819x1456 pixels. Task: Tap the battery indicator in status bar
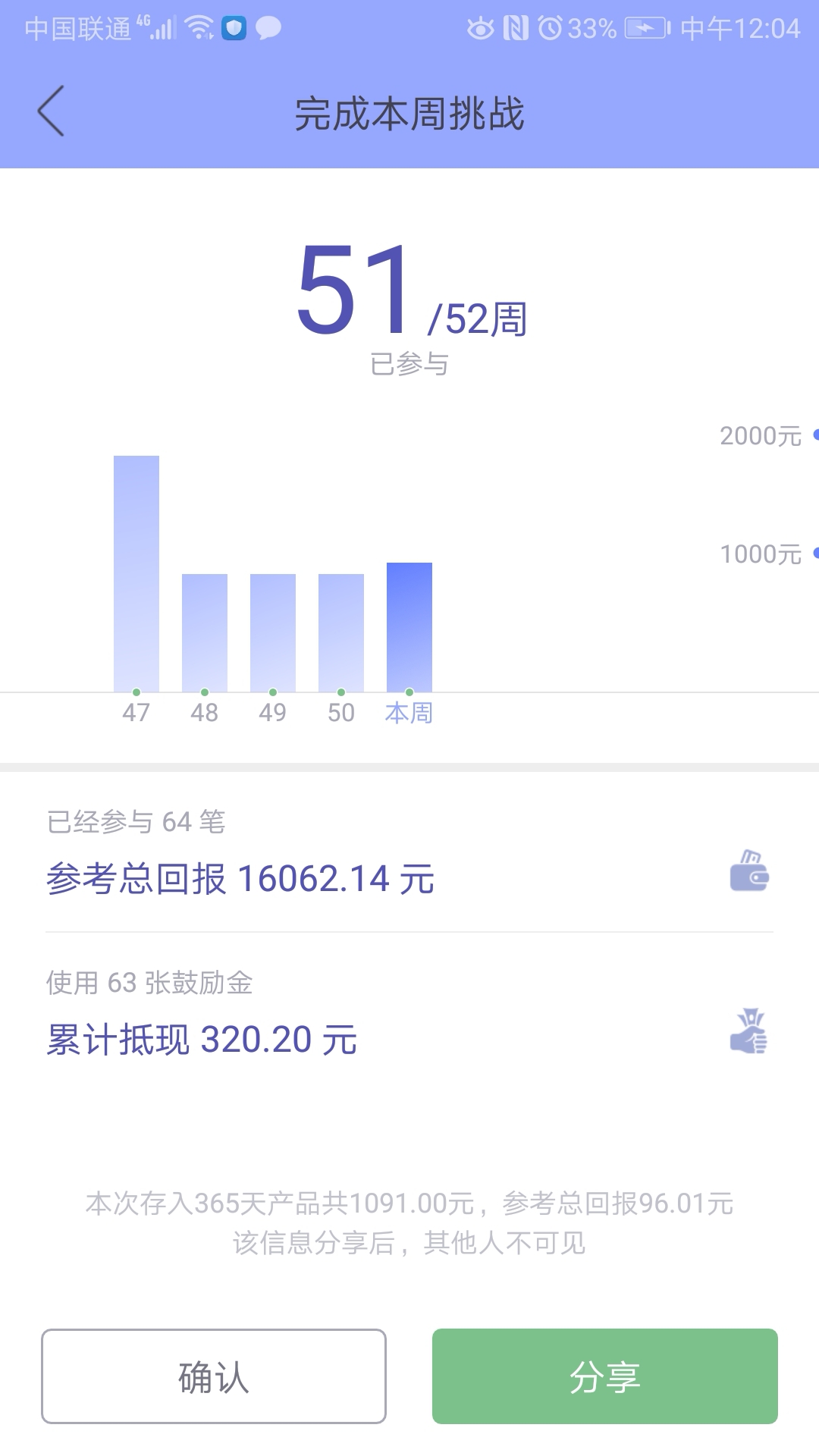click(x=648, y=29)
